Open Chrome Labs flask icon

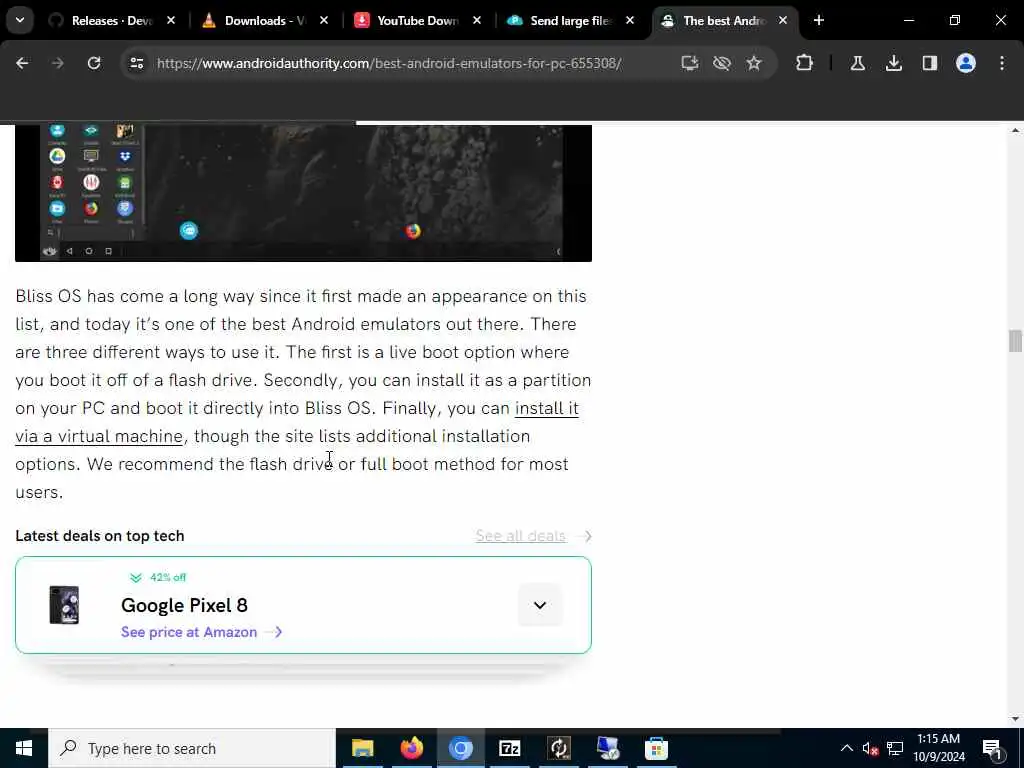pos(857,63)
